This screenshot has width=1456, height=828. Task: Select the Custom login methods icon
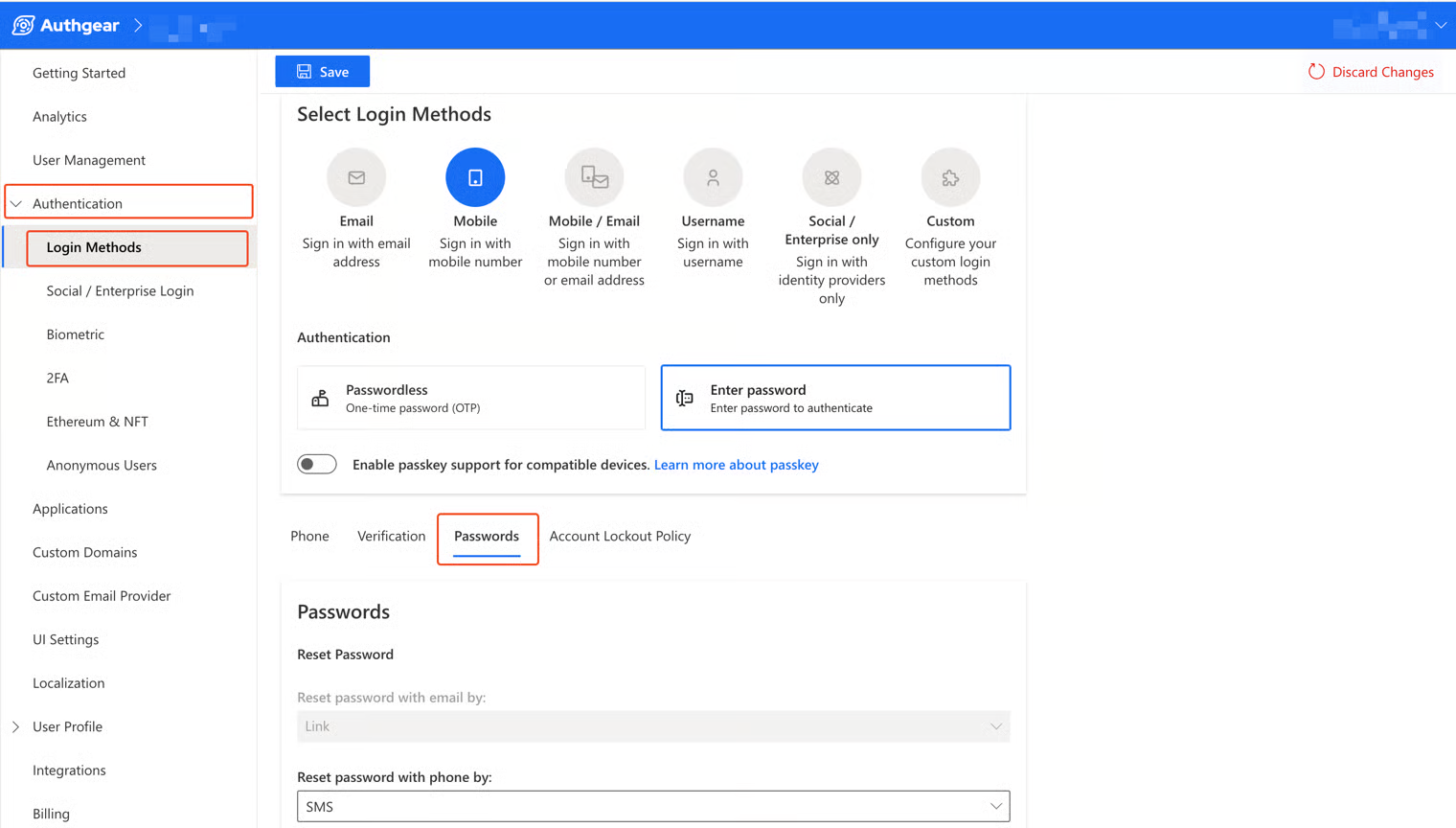coord(950,177)
